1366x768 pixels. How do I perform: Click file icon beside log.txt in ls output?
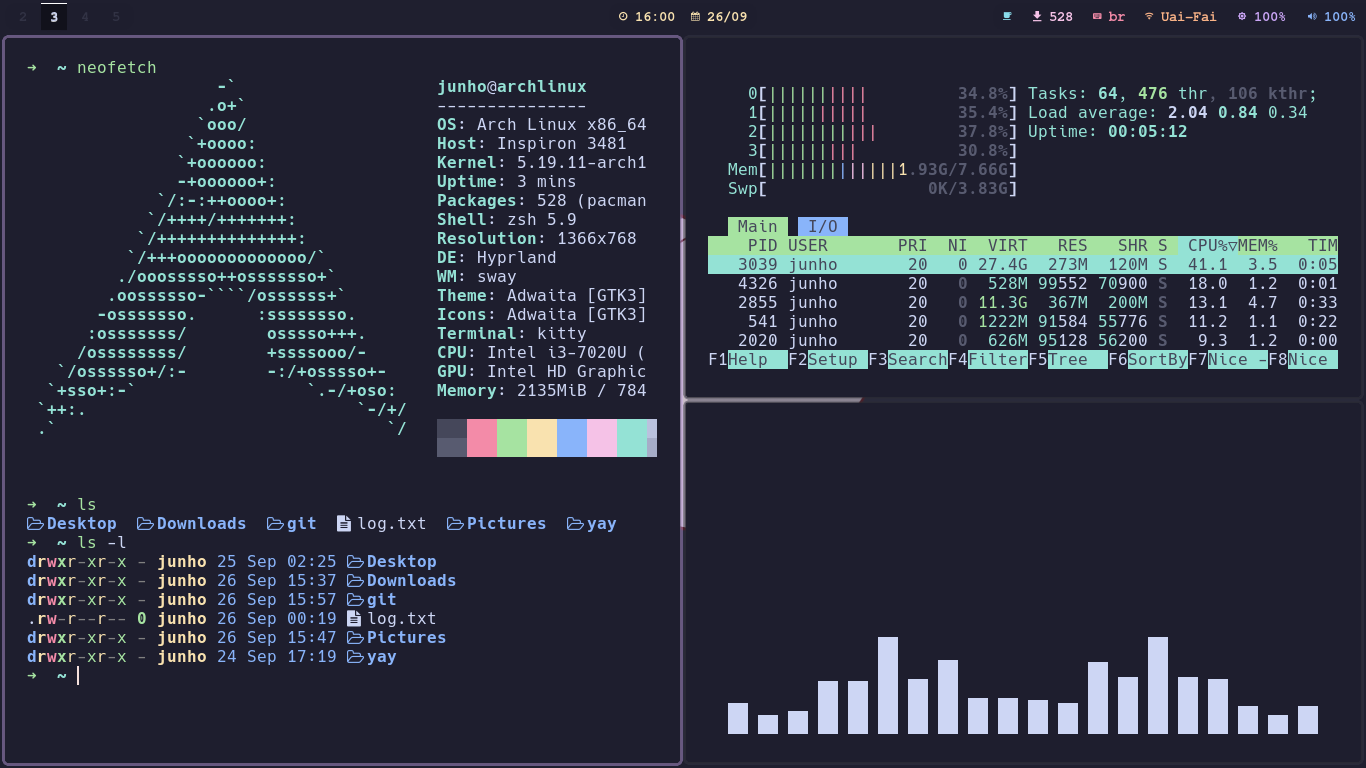tap(344, 523)
